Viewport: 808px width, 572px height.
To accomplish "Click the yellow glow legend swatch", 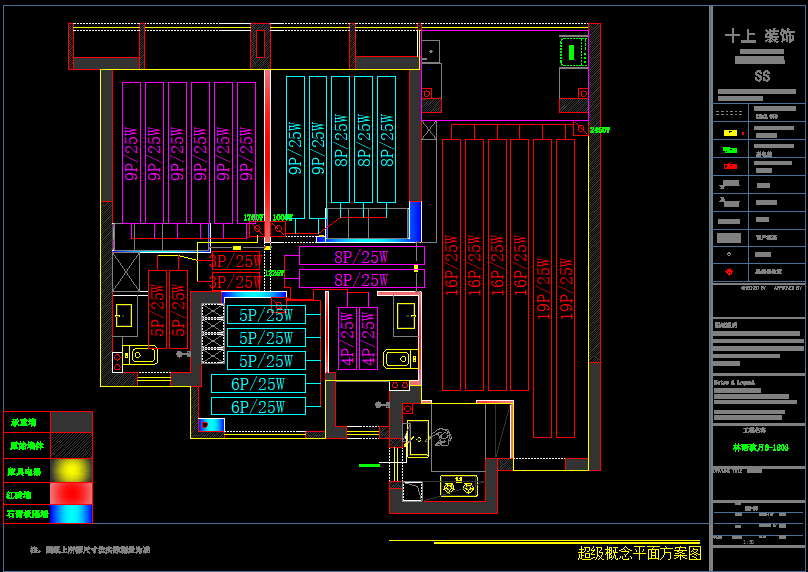I will coord(71,470).
